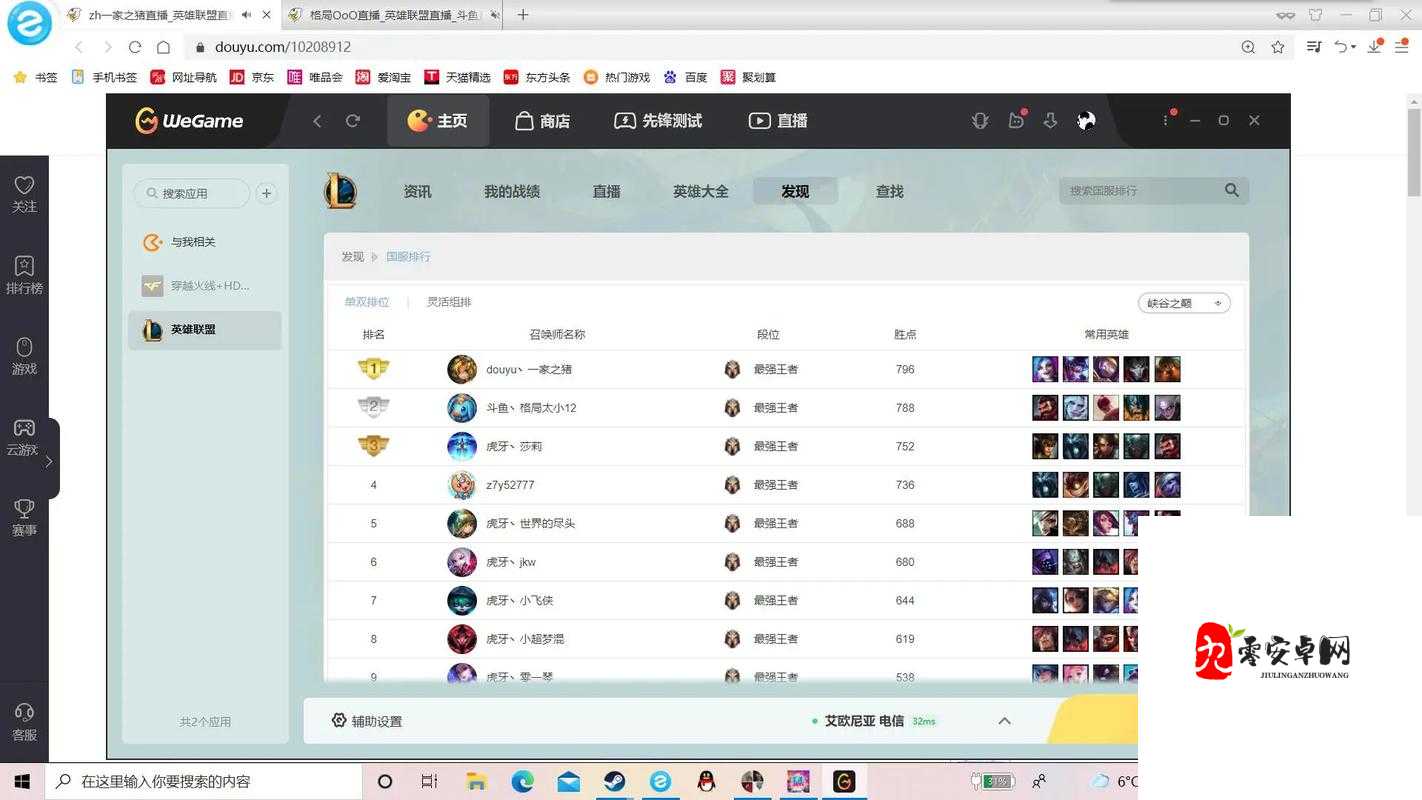1422x800 pixels.
Task: Select 与我相关 in sidebar
Action: [204, 242]
